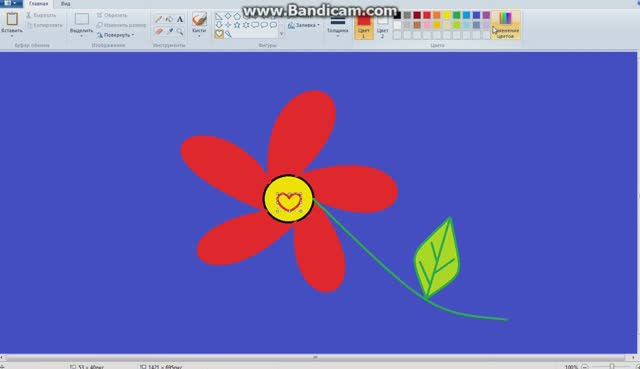
Task: Expand the Кисти brushes dropdown arrow
Action: [199, 36]
